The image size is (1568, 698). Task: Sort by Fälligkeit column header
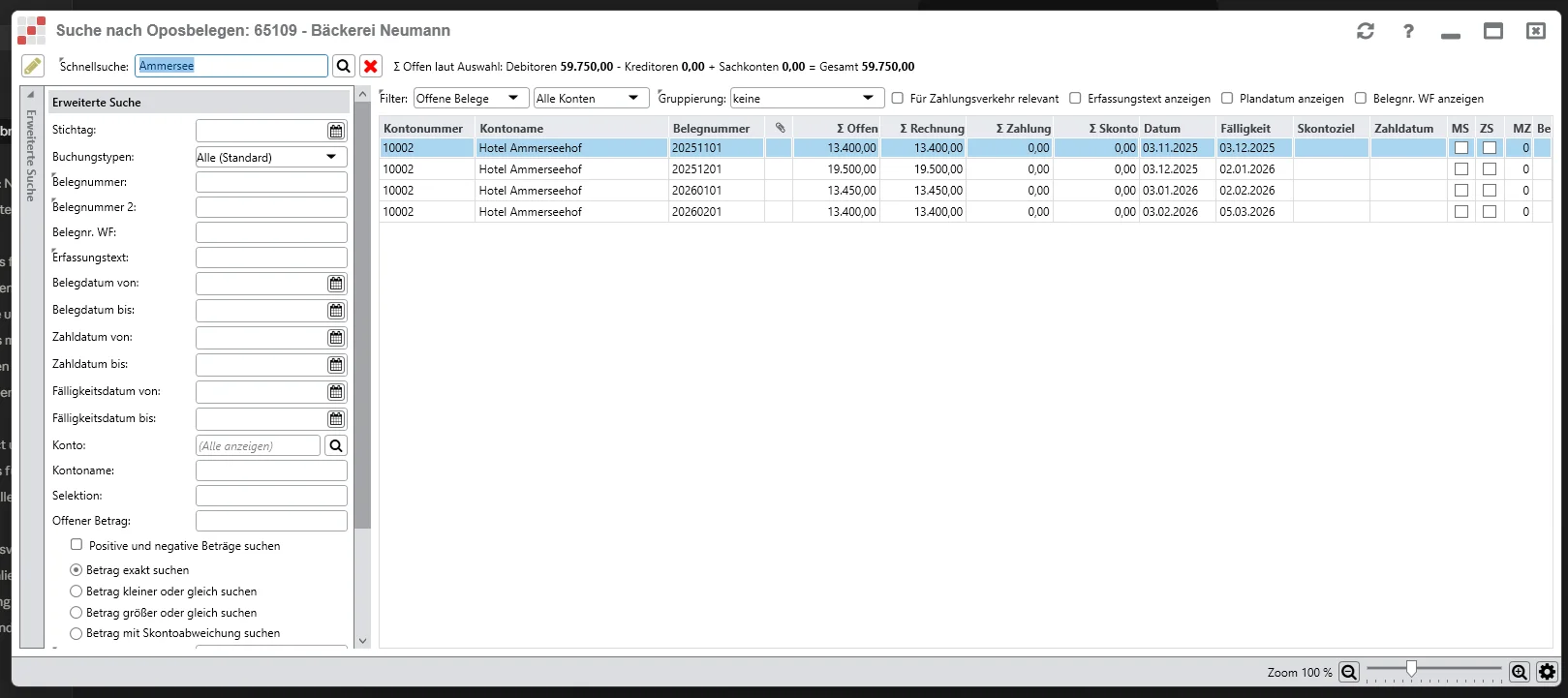click(x=1254, y=128)
